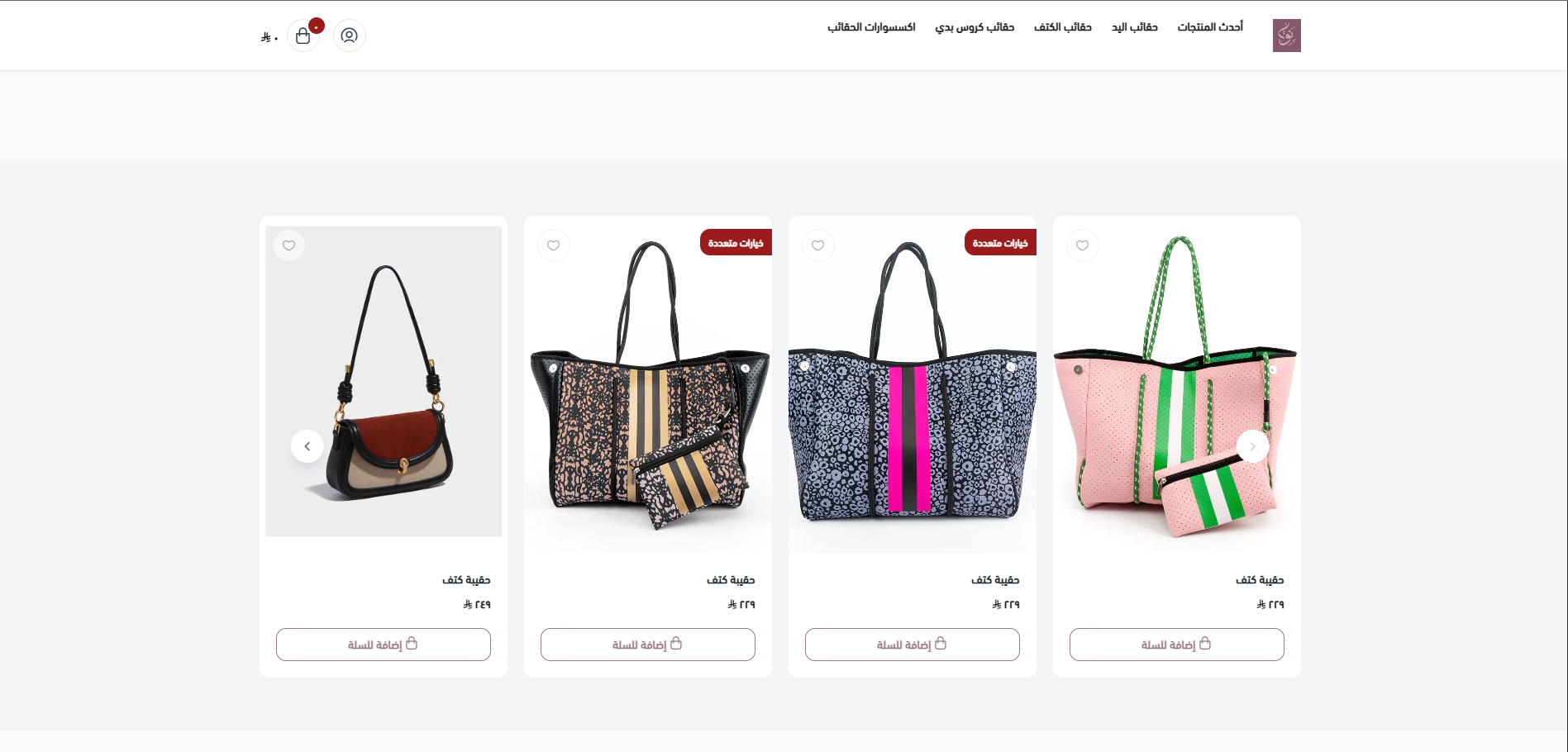Image resolution: width=1568 pixels, height=752 pixels.
Task: Open the أحدث المنتجات menu item
Action: tap(1210, 27)
